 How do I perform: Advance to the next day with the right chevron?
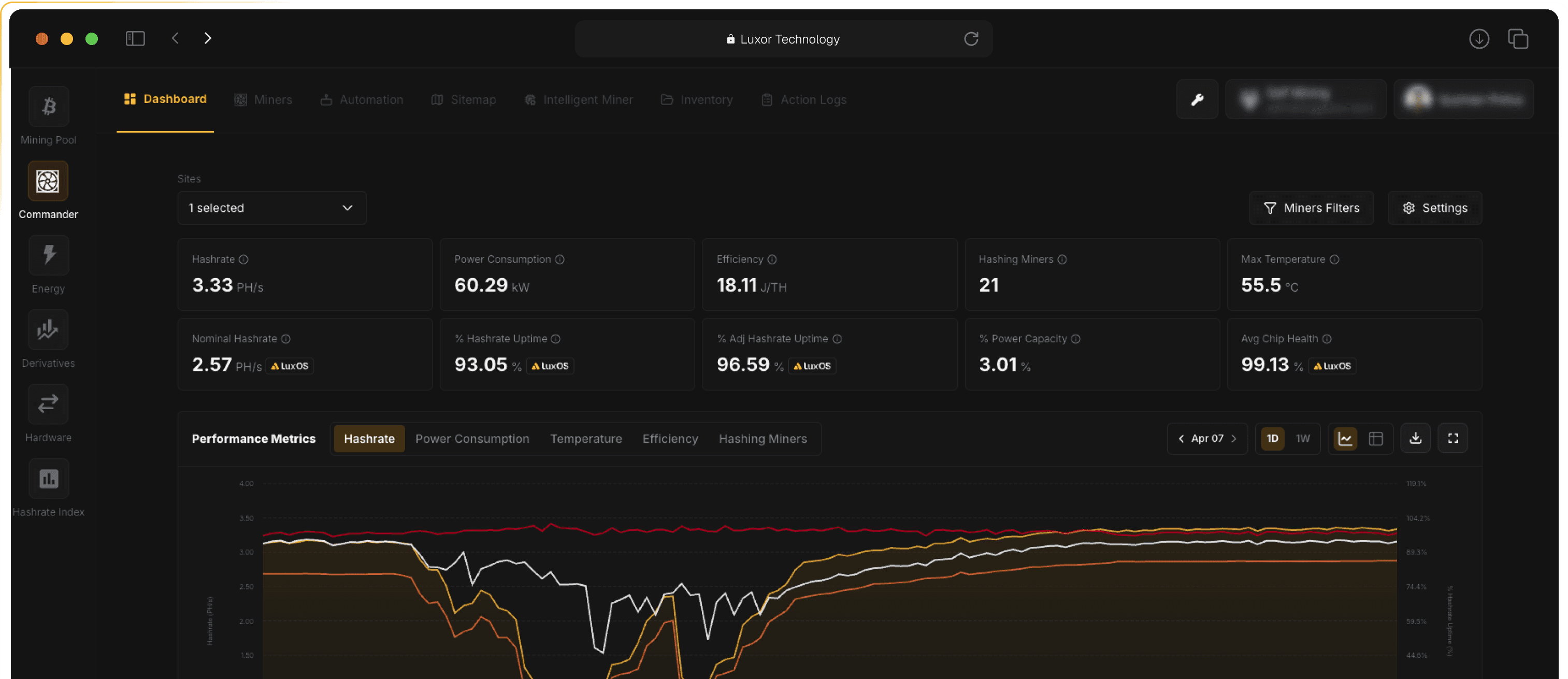(1234, 438)
